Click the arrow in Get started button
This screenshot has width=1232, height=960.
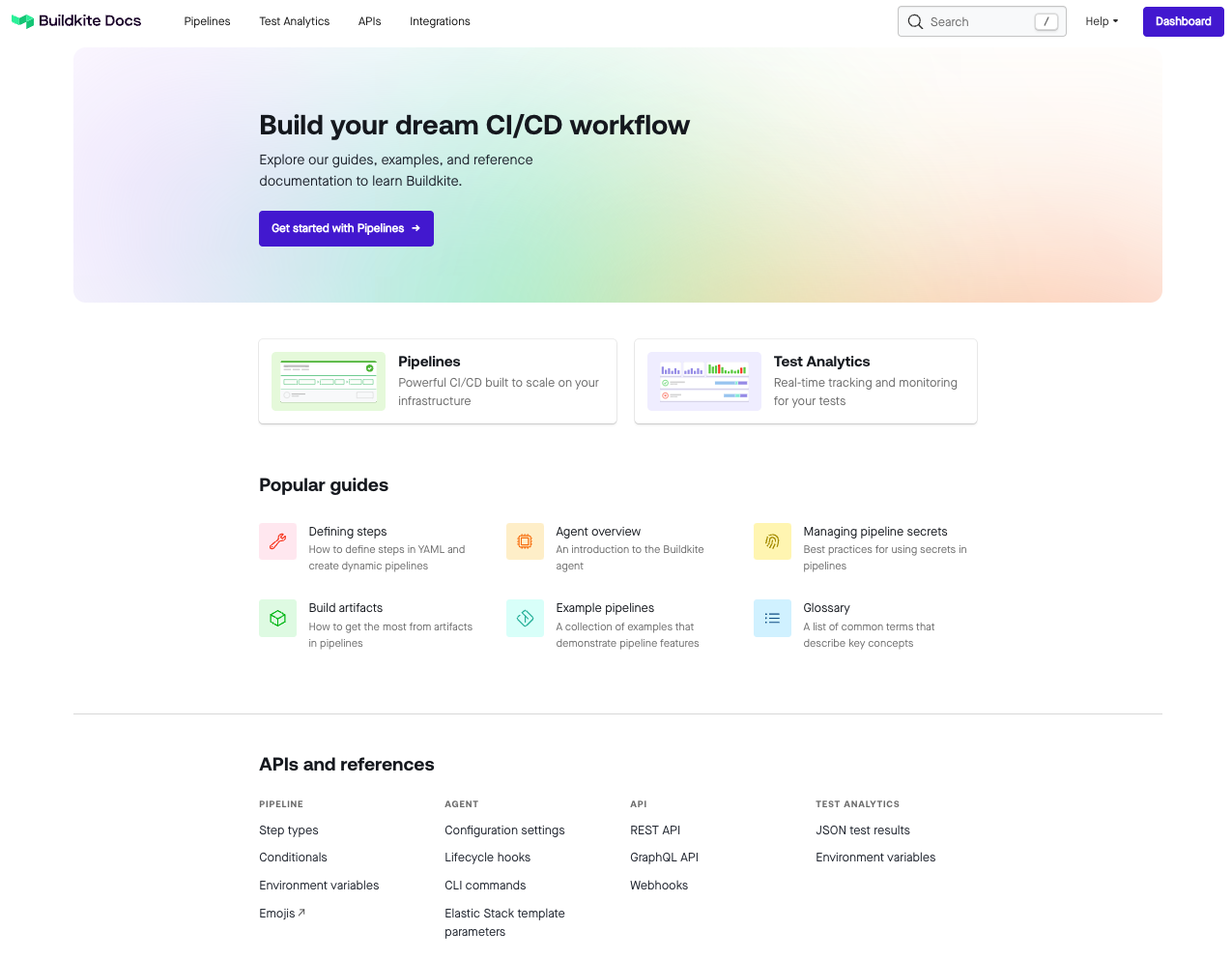(416, 228)
